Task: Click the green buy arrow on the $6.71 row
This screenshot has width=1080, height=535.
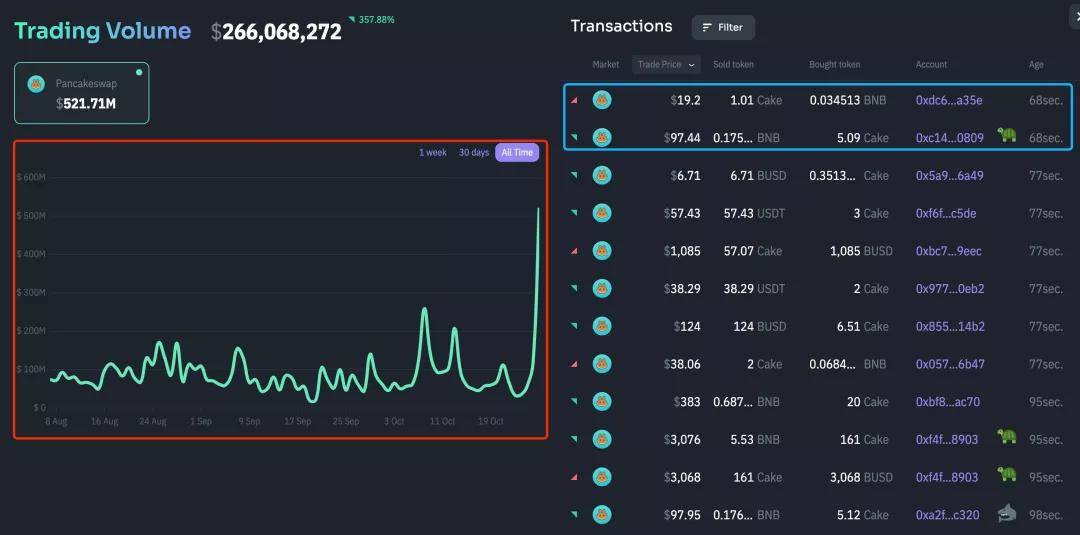Action: 575,175
